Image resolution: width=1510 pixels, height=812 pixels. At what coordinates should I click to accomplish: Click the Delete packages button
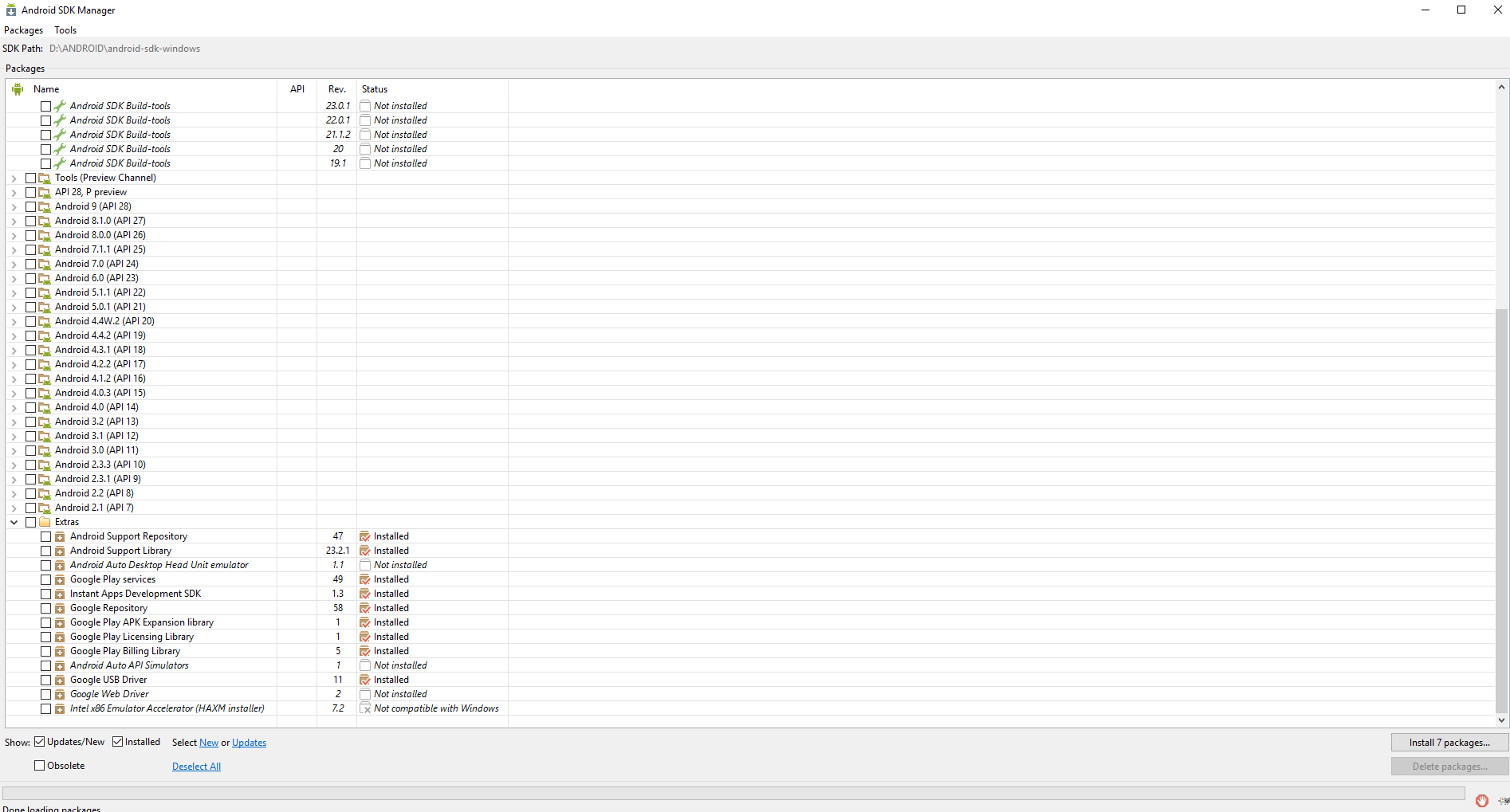point(1449,767)
